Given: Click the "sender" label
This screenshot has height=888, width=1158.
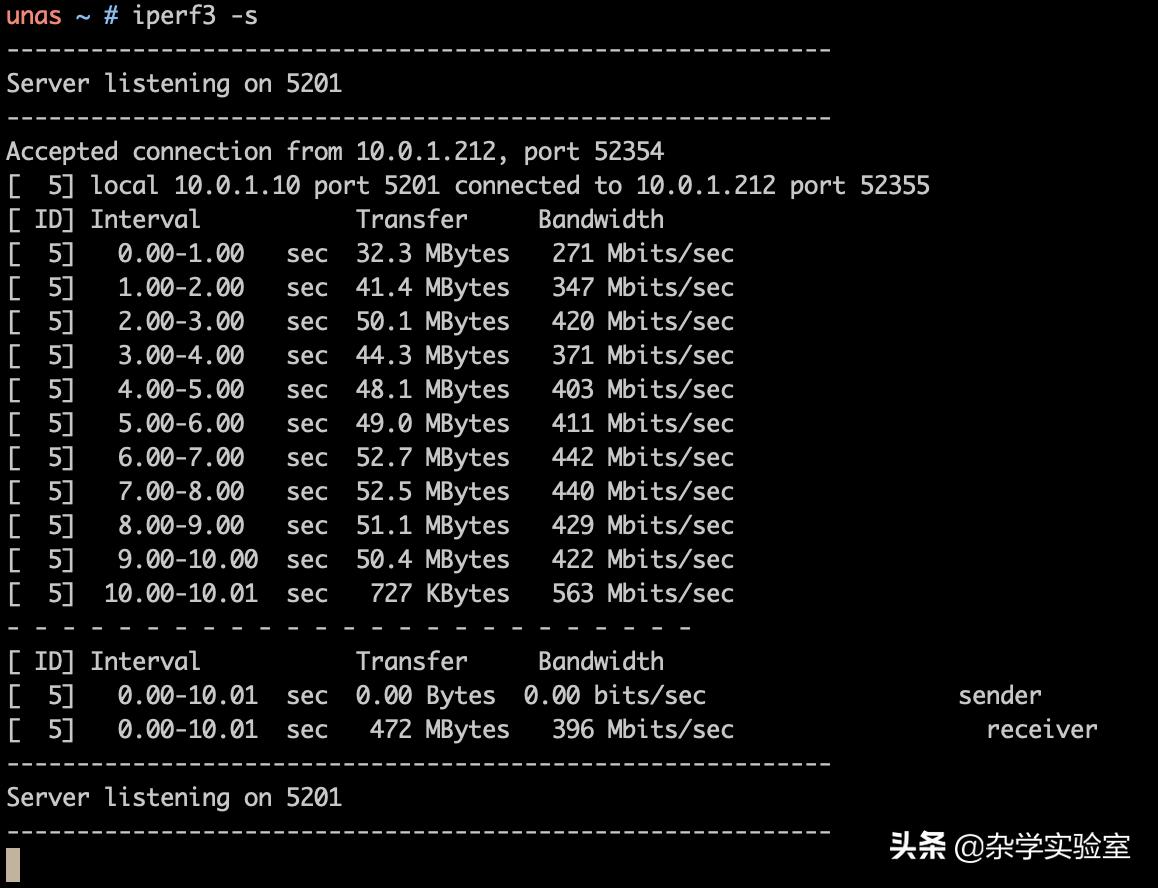Looking at the screenshot, I should 999,695.
